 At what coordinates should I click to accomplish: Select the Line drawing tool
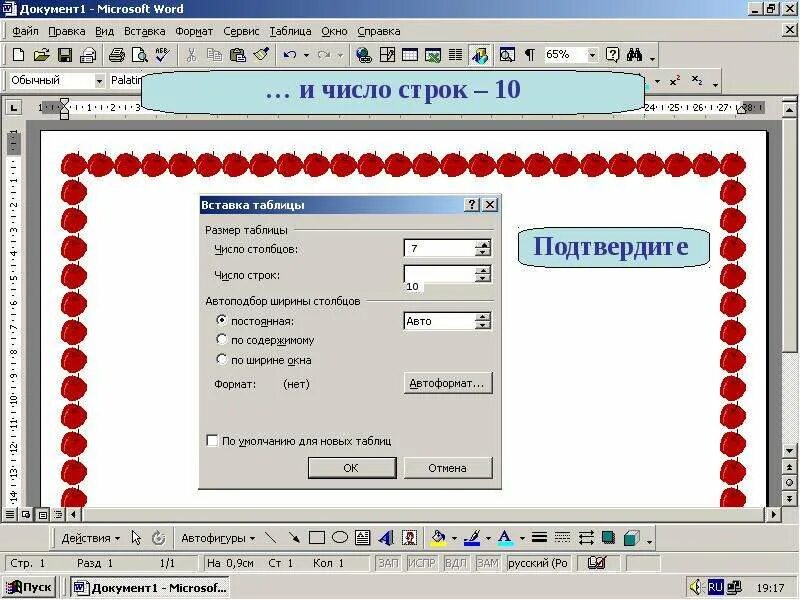(271, 538)
